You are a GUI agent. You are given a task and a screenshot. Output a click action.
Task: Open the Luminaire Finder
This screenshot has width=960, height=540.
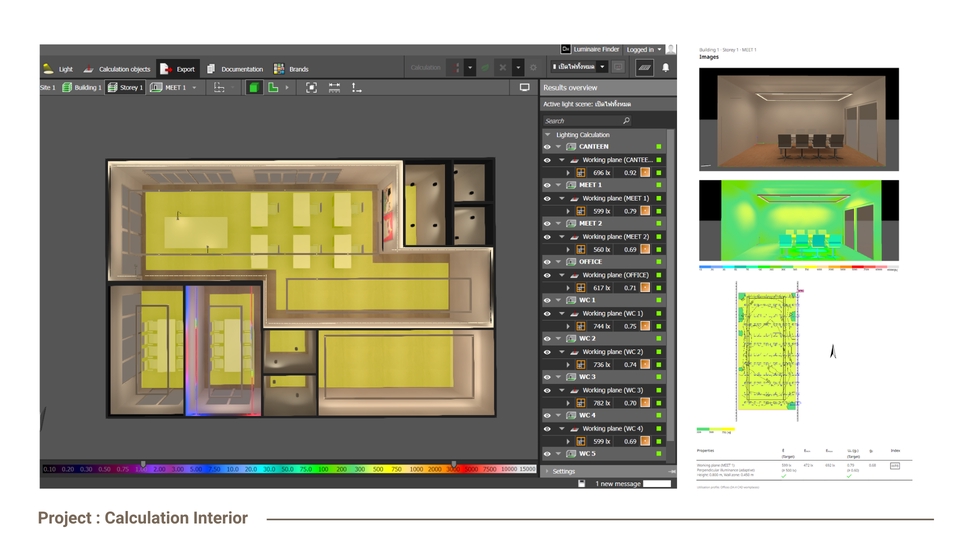click(x=591, y=49)
